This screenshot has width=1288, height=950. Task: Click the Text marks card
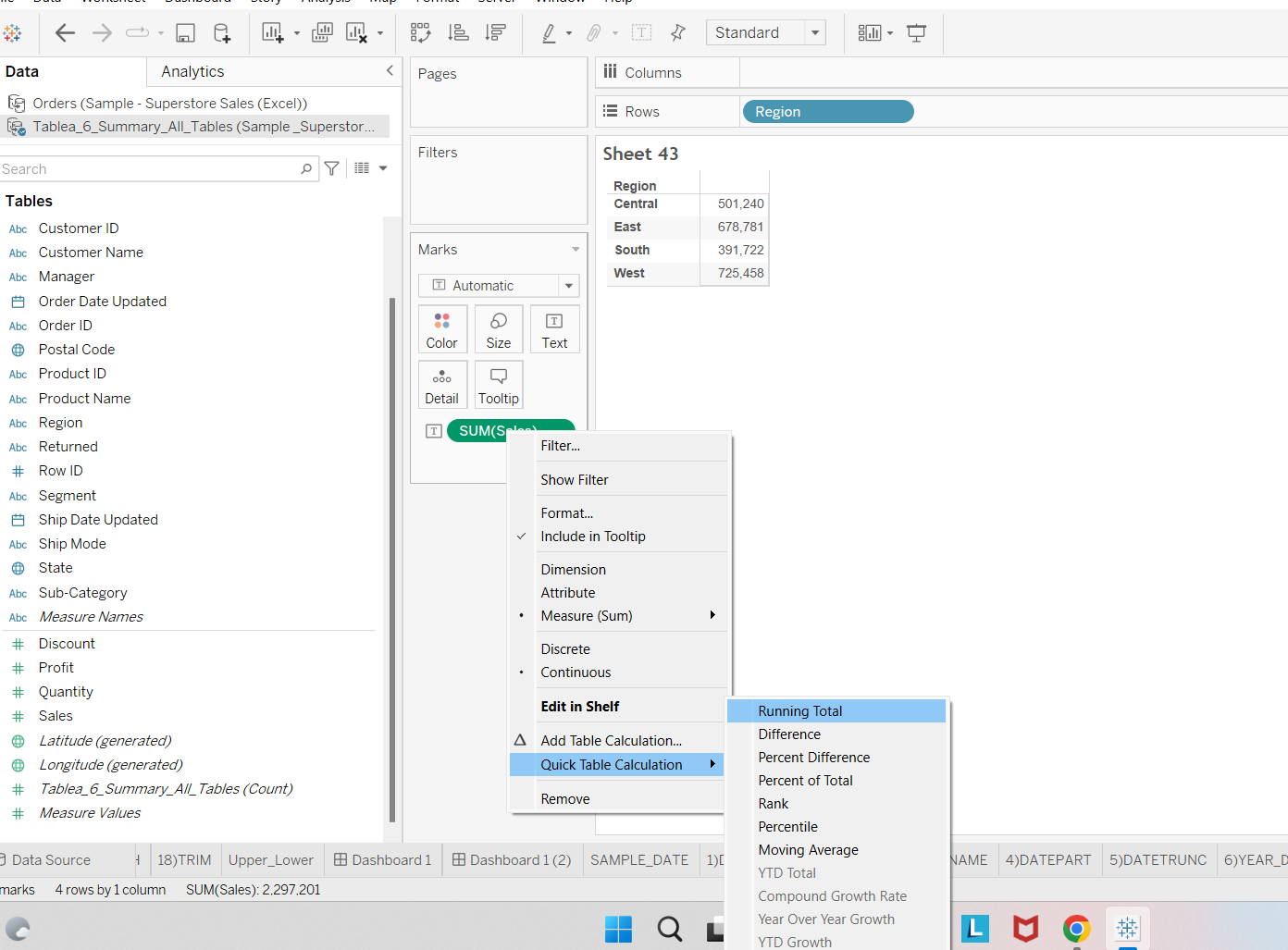[x=555, y=329]
